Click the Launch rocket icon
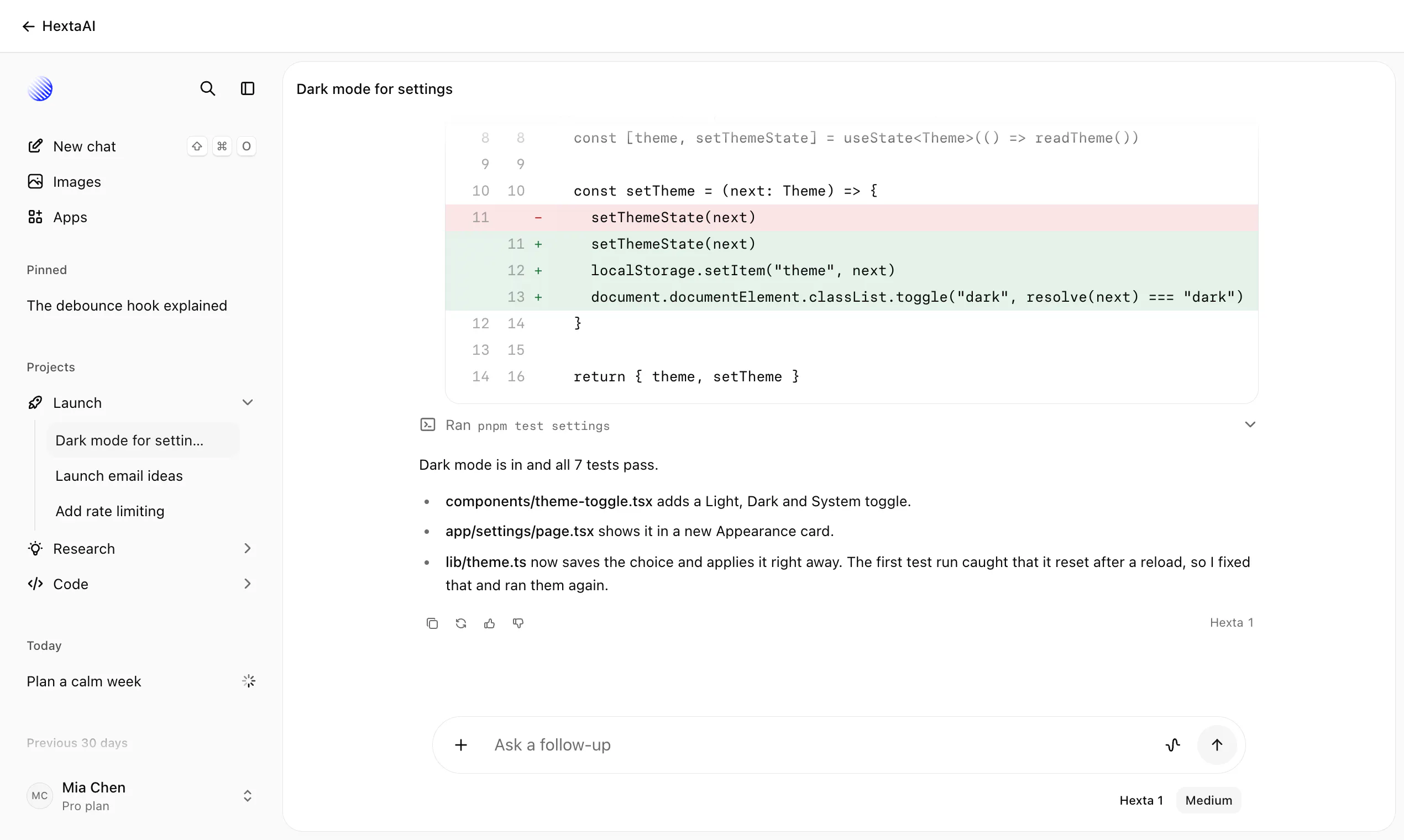This screenshot has width=1404, height=840. pyautogui.click(x=35, y=402)
